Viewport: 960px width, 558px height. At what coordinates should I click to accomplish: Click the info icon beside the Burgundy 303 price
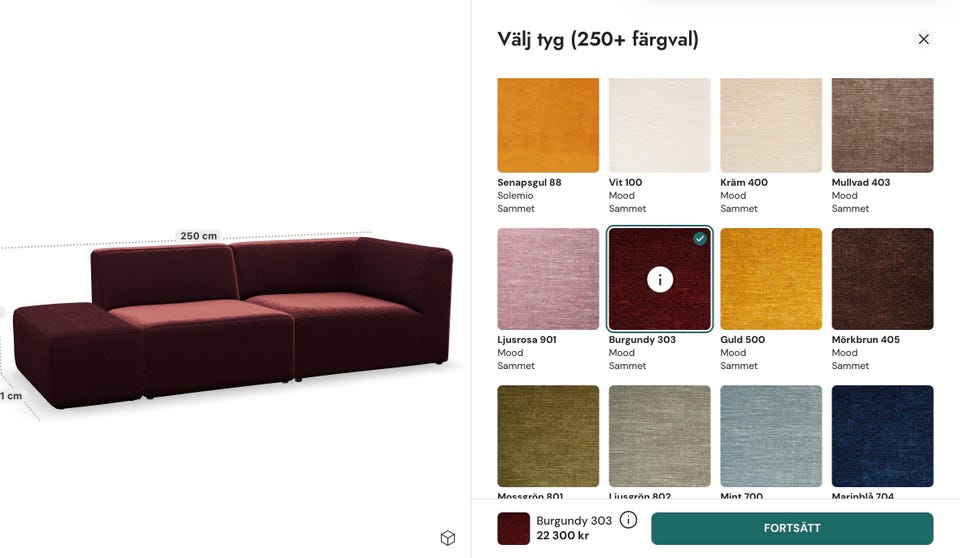(x=628, y=520)
